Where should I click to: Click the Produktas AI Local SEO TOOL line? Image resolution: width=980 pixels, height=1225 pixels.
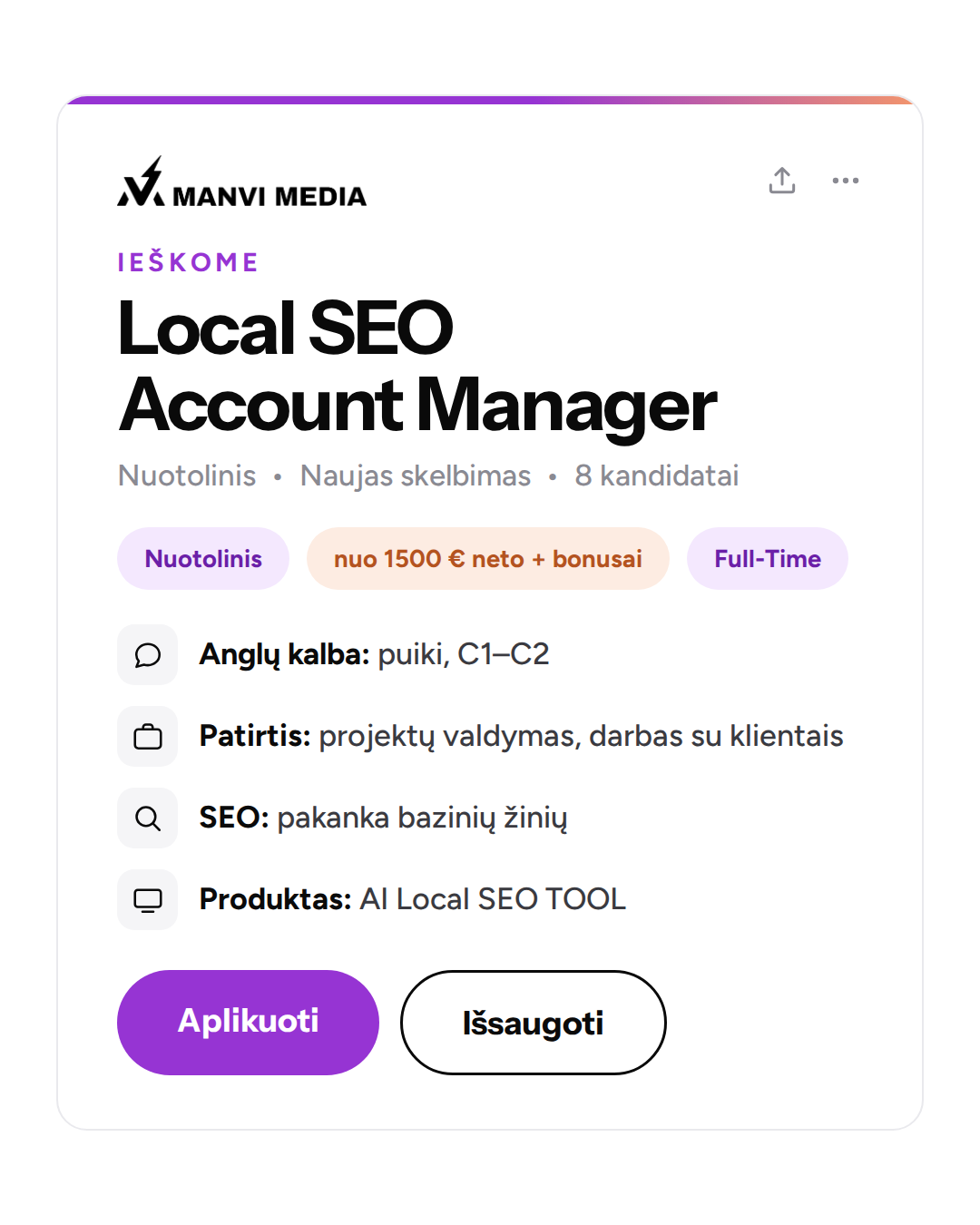[413, 899]
